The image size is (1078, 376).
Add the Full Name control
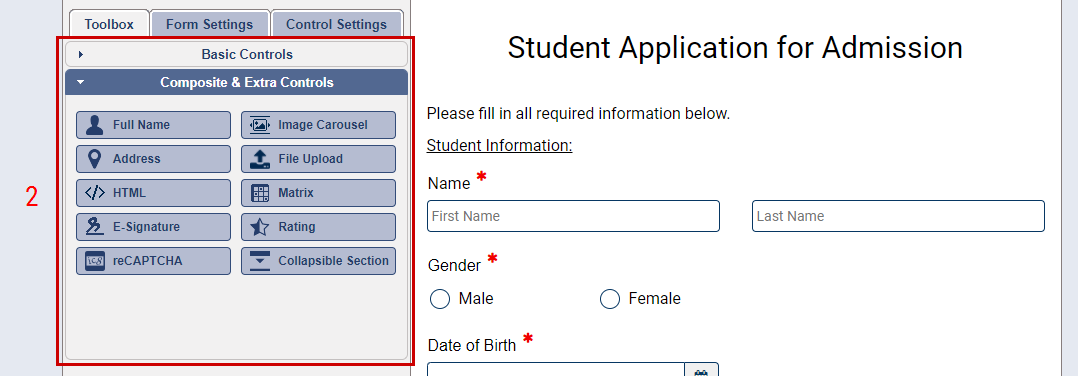153,125
